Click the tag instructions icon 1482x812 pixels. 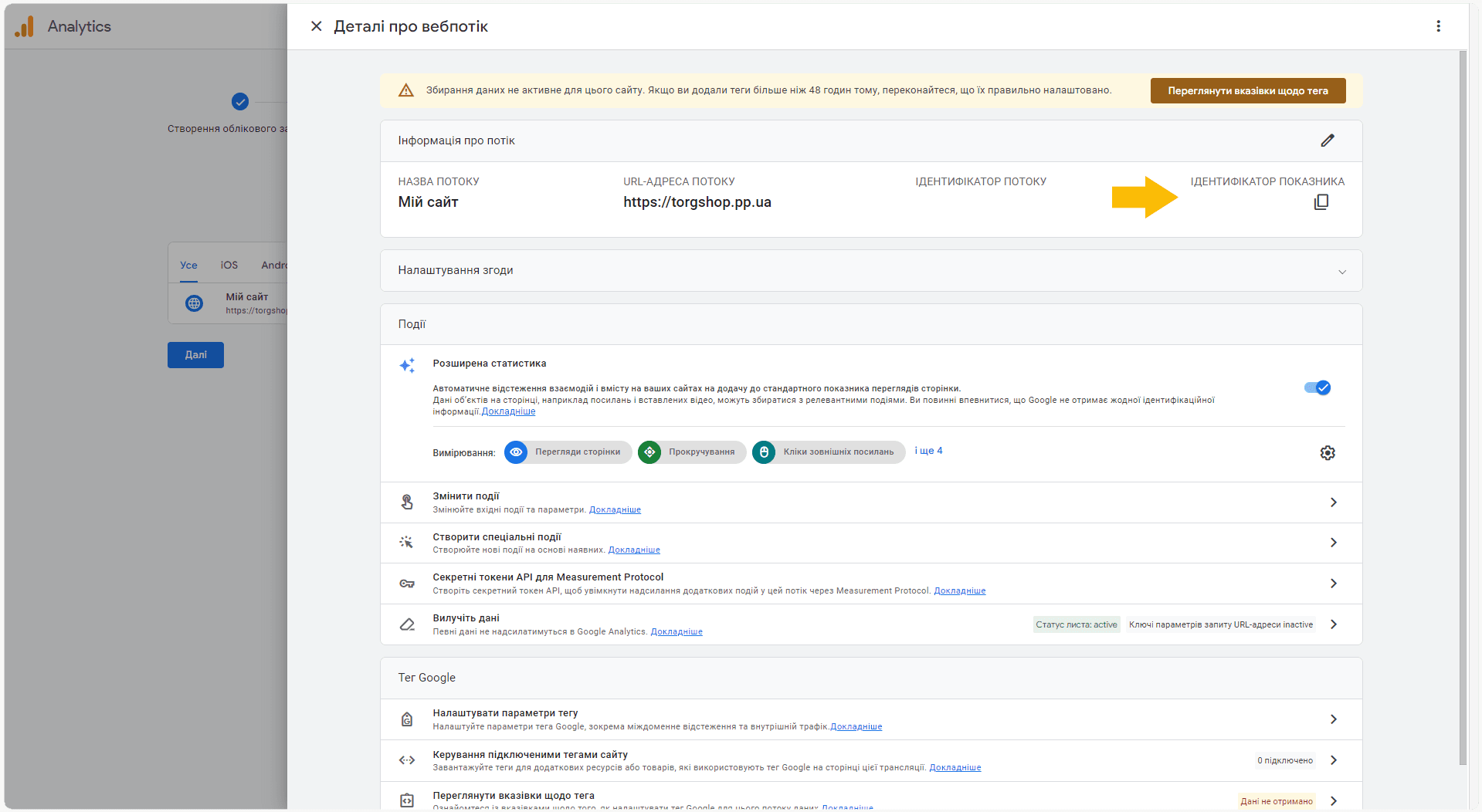[x=407, y=800]
